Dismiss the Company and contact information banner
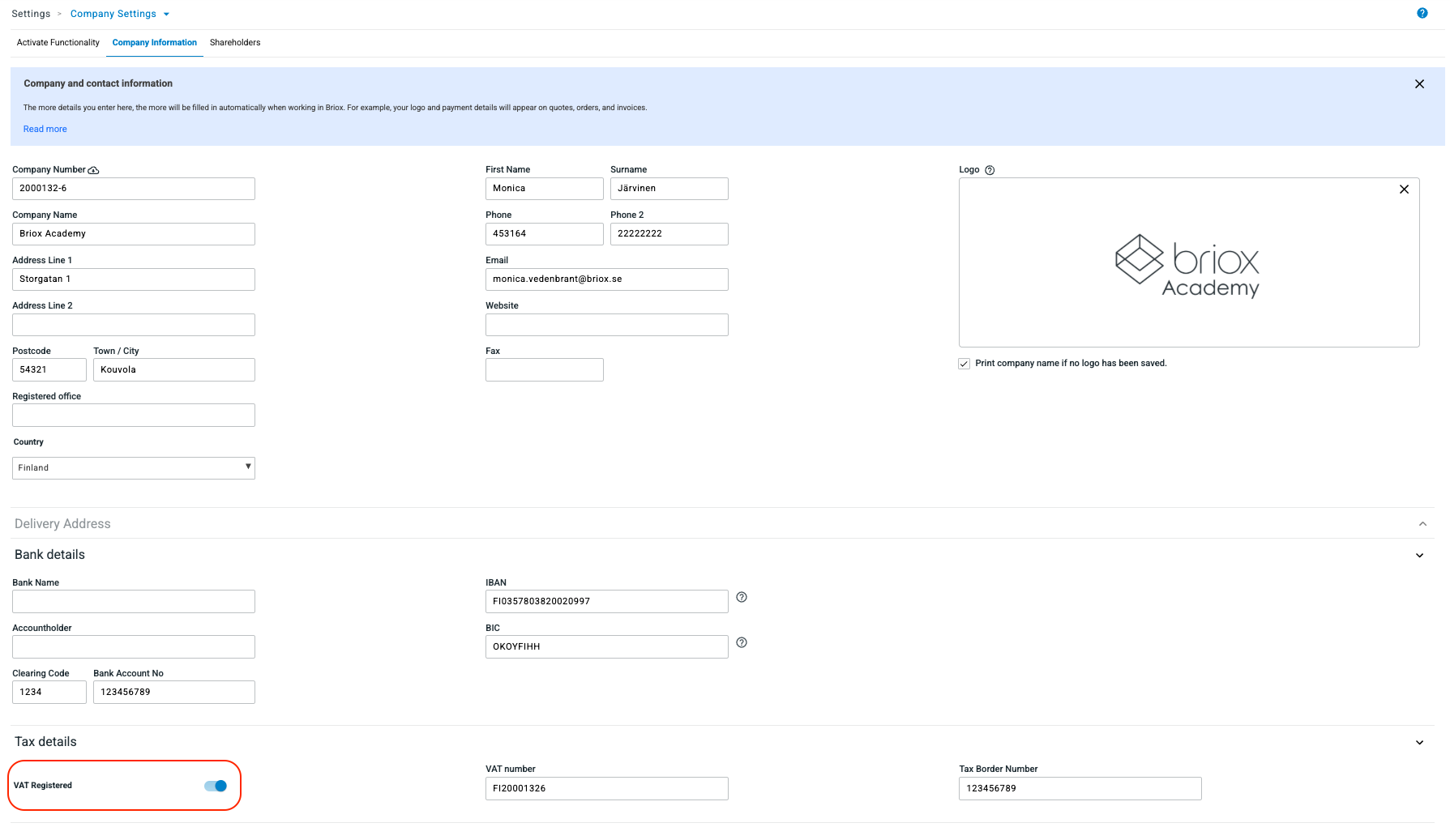 tap(1419, 84)
